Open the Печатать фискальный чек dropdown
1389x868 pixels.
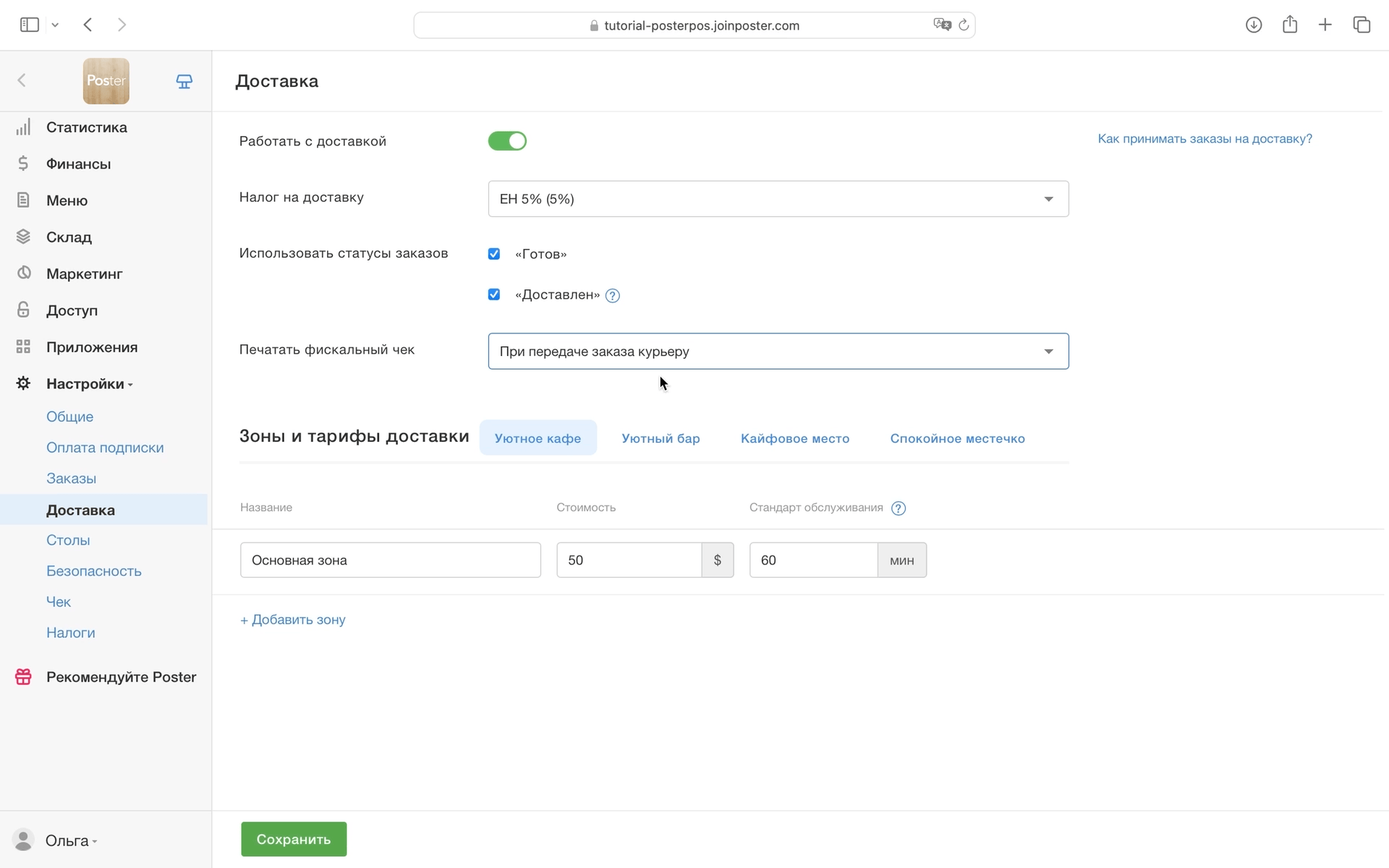(x=778, y=352)
